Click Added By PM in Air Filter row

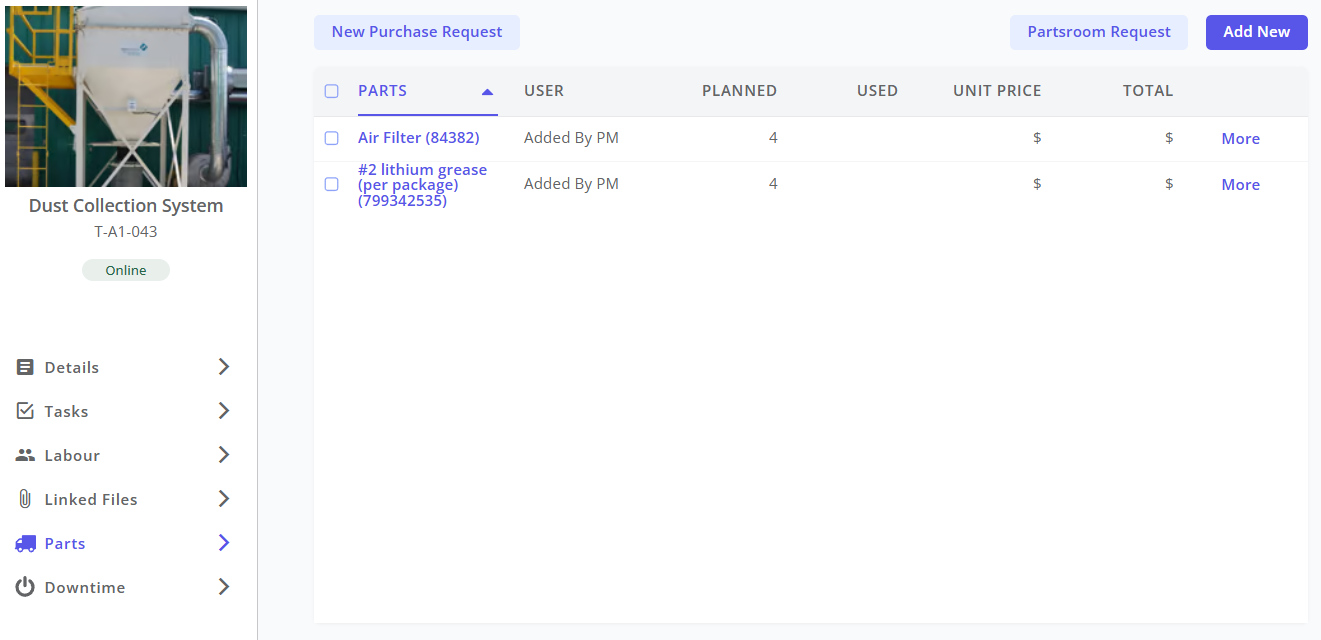tap(571, 138)
